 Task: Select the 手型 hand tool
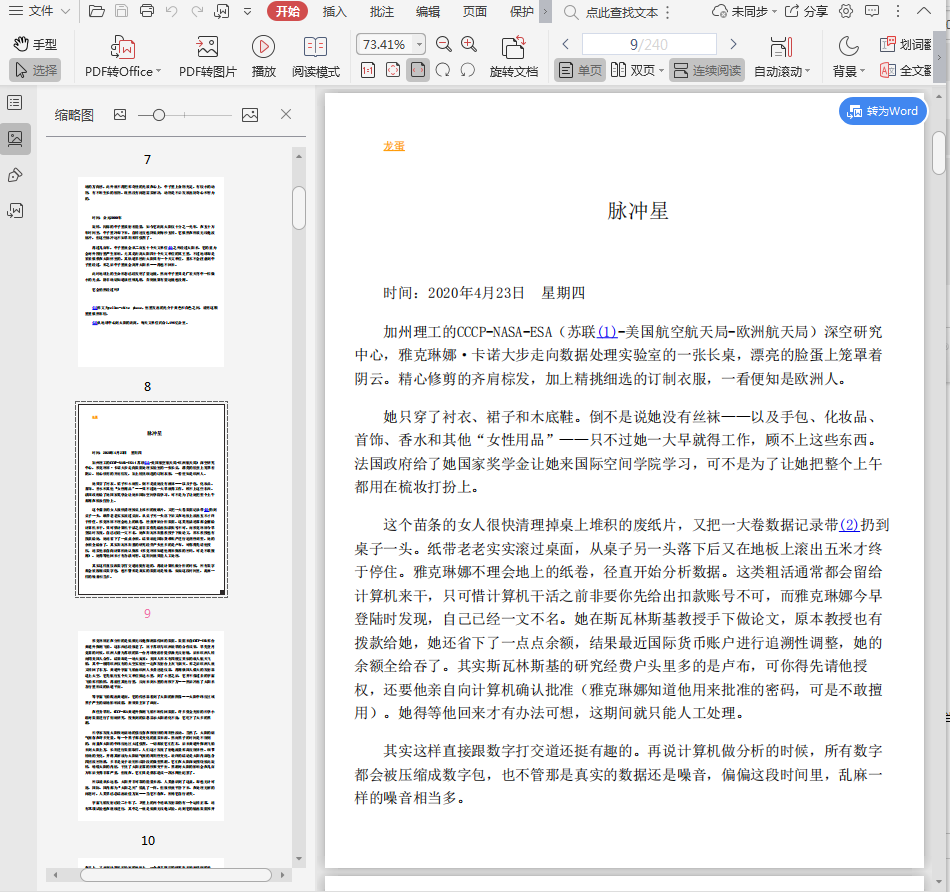click(35, 45)
